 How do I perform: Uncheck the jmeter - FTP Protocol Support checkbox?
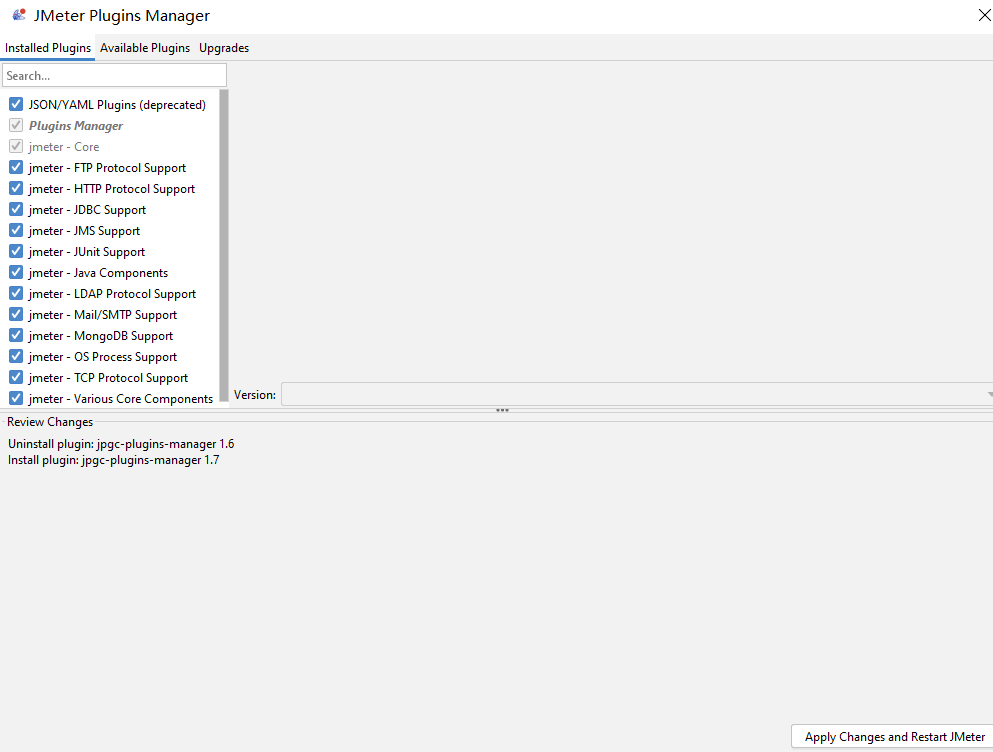(16, 167)
